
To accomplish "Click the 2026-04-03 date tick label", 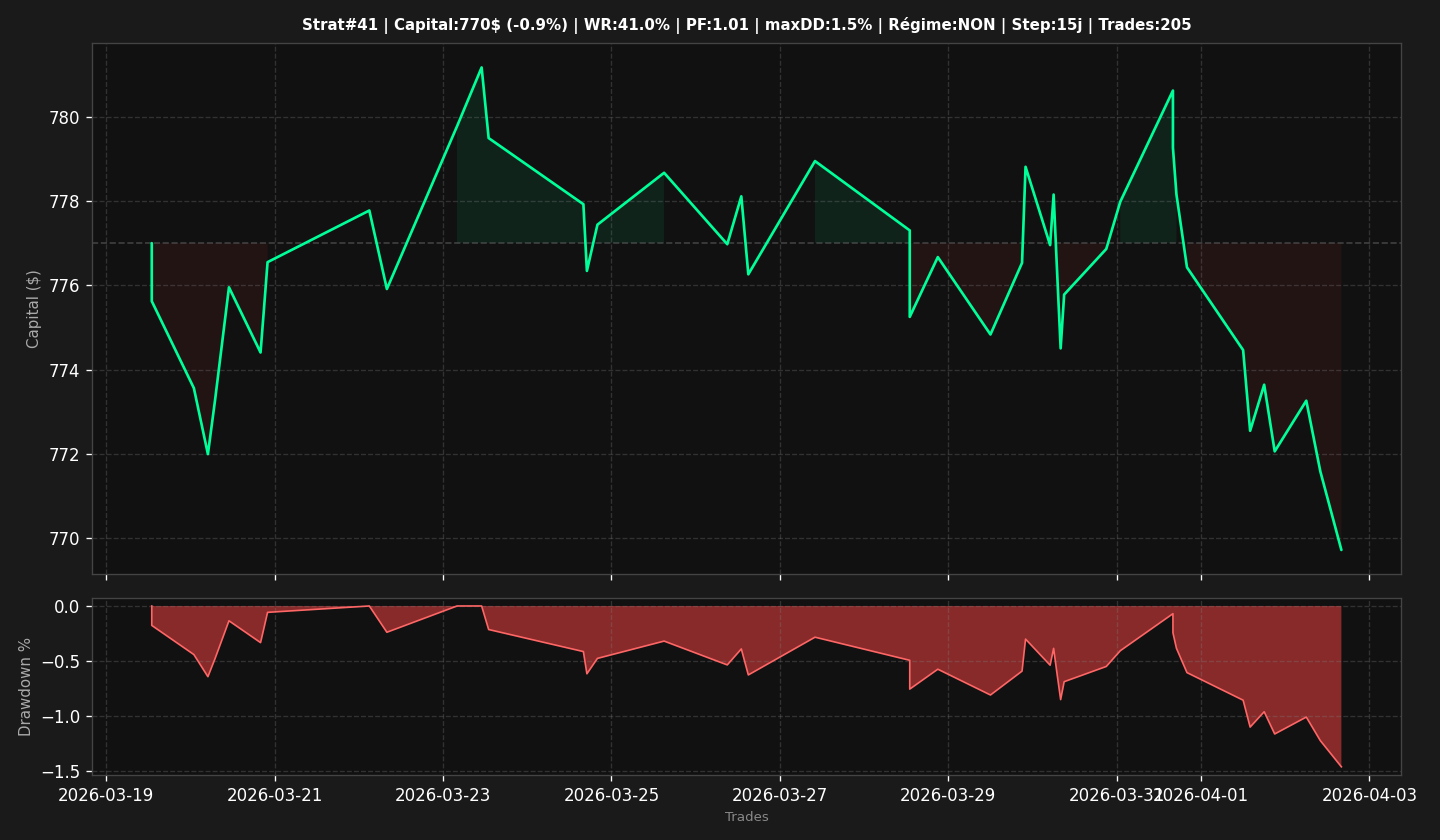I will [x=1369, y=795].
